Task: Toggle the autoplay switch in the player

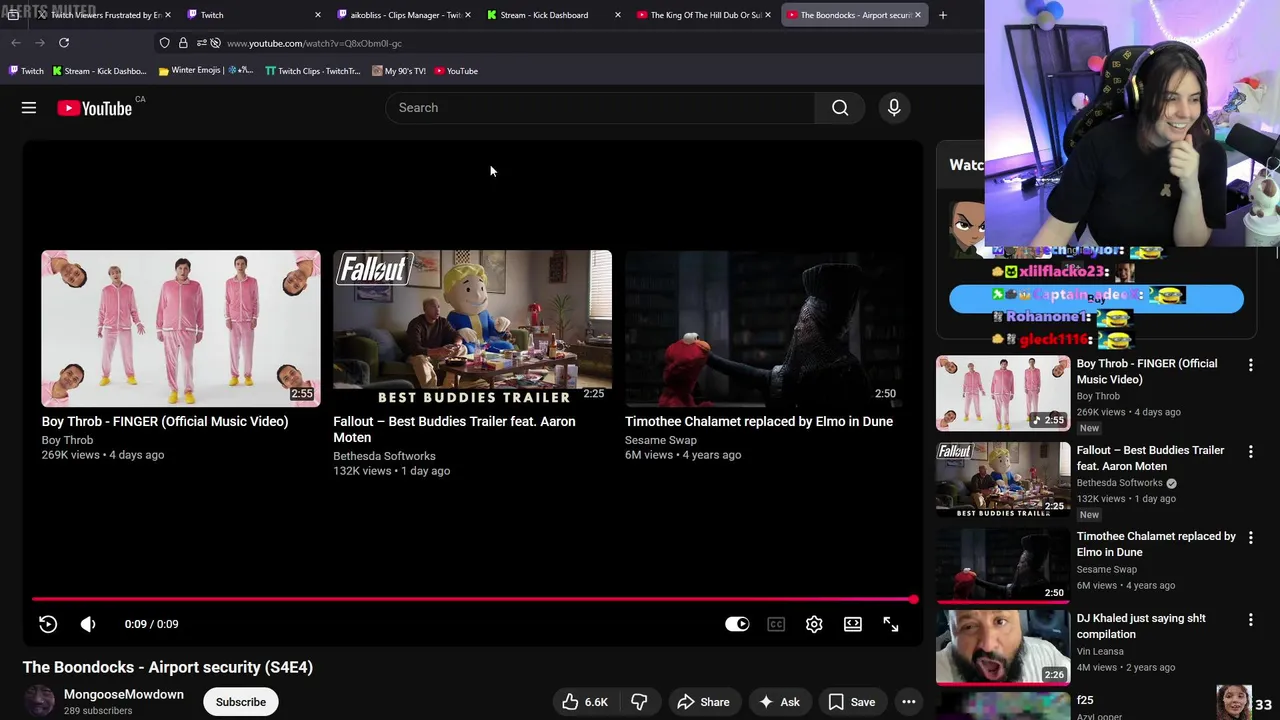Action: 737,624
